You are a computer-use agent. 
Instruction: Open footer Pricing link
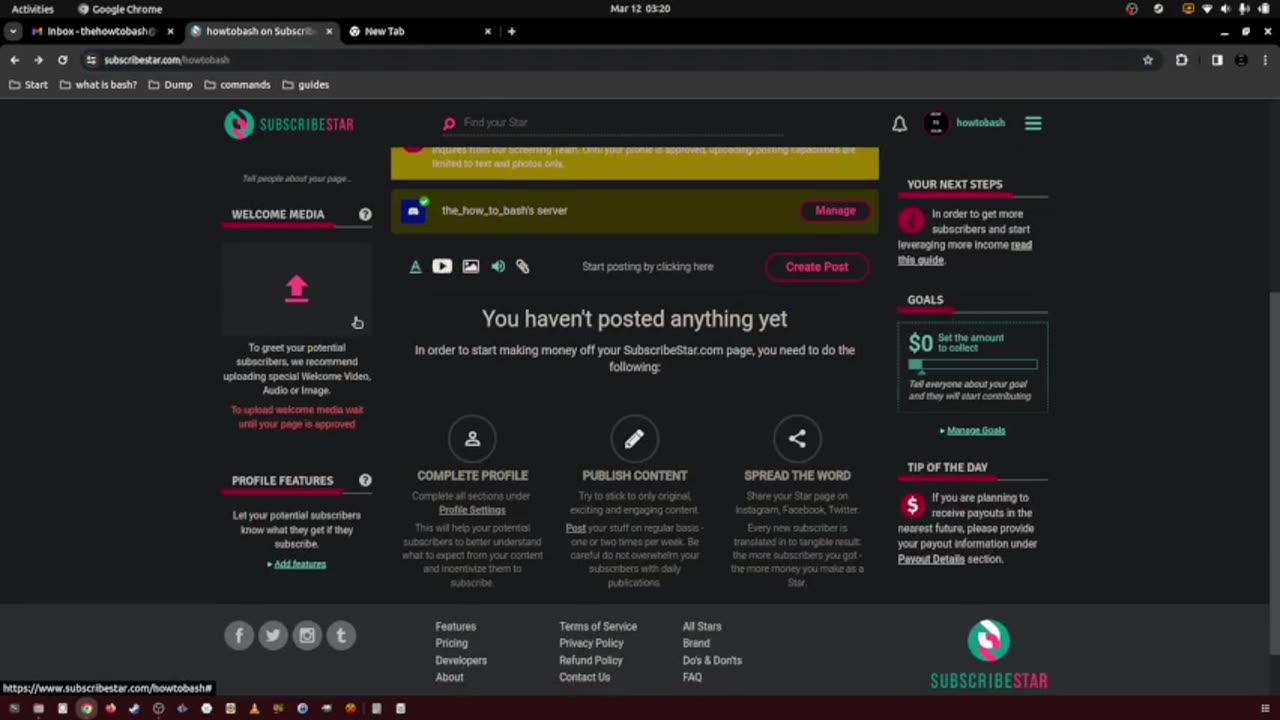(x=451, y=643)
